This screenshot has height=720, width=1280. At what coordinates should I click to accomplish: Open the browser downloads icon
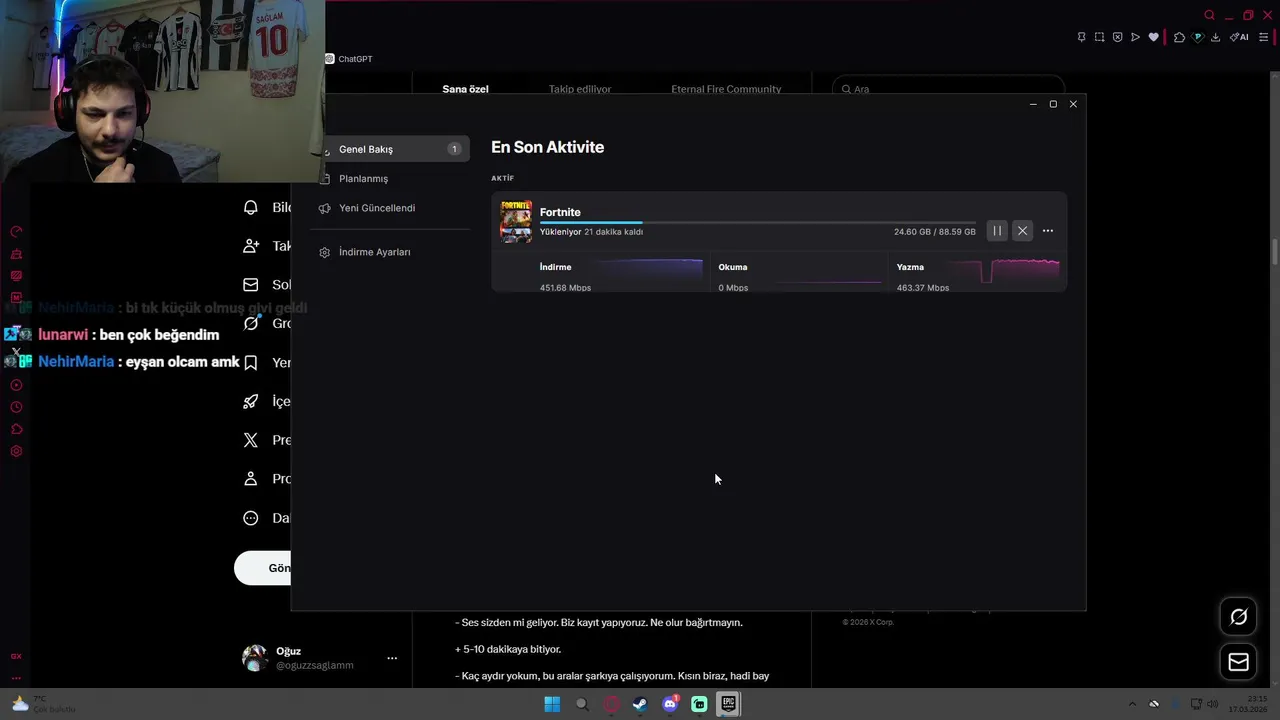pyautogui.click(x=1215, y=37)
